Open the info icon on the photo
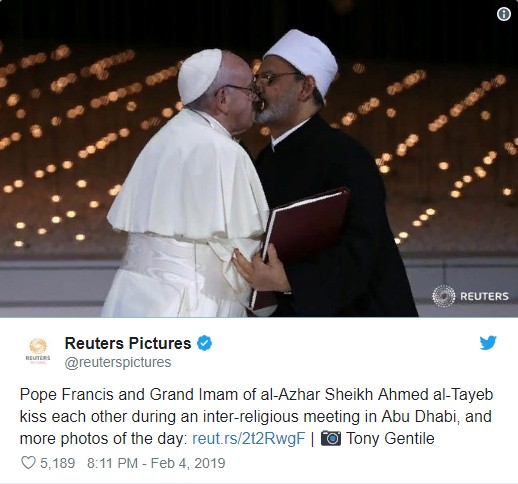518x484 pixels. (504, 14)
